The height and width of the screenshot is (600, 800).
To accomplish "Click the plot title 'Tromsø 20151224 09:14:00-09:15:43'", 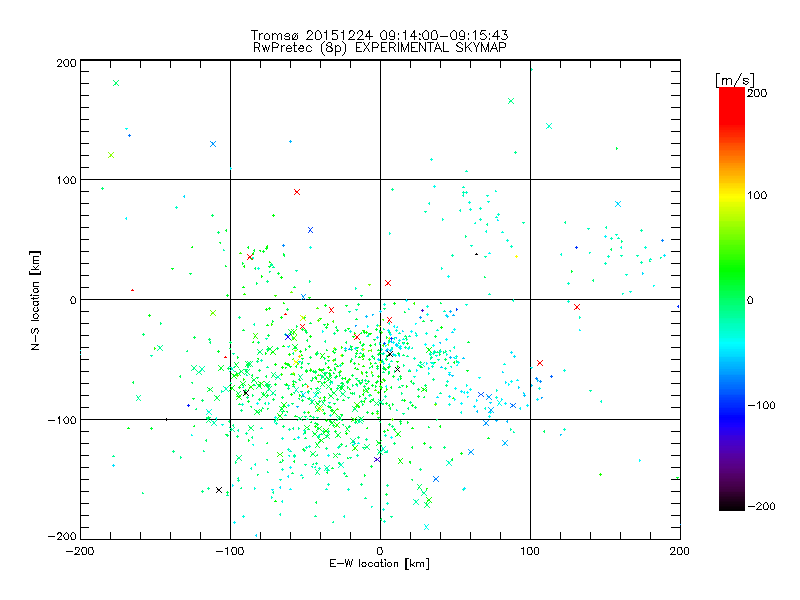I will coord(380,35).
